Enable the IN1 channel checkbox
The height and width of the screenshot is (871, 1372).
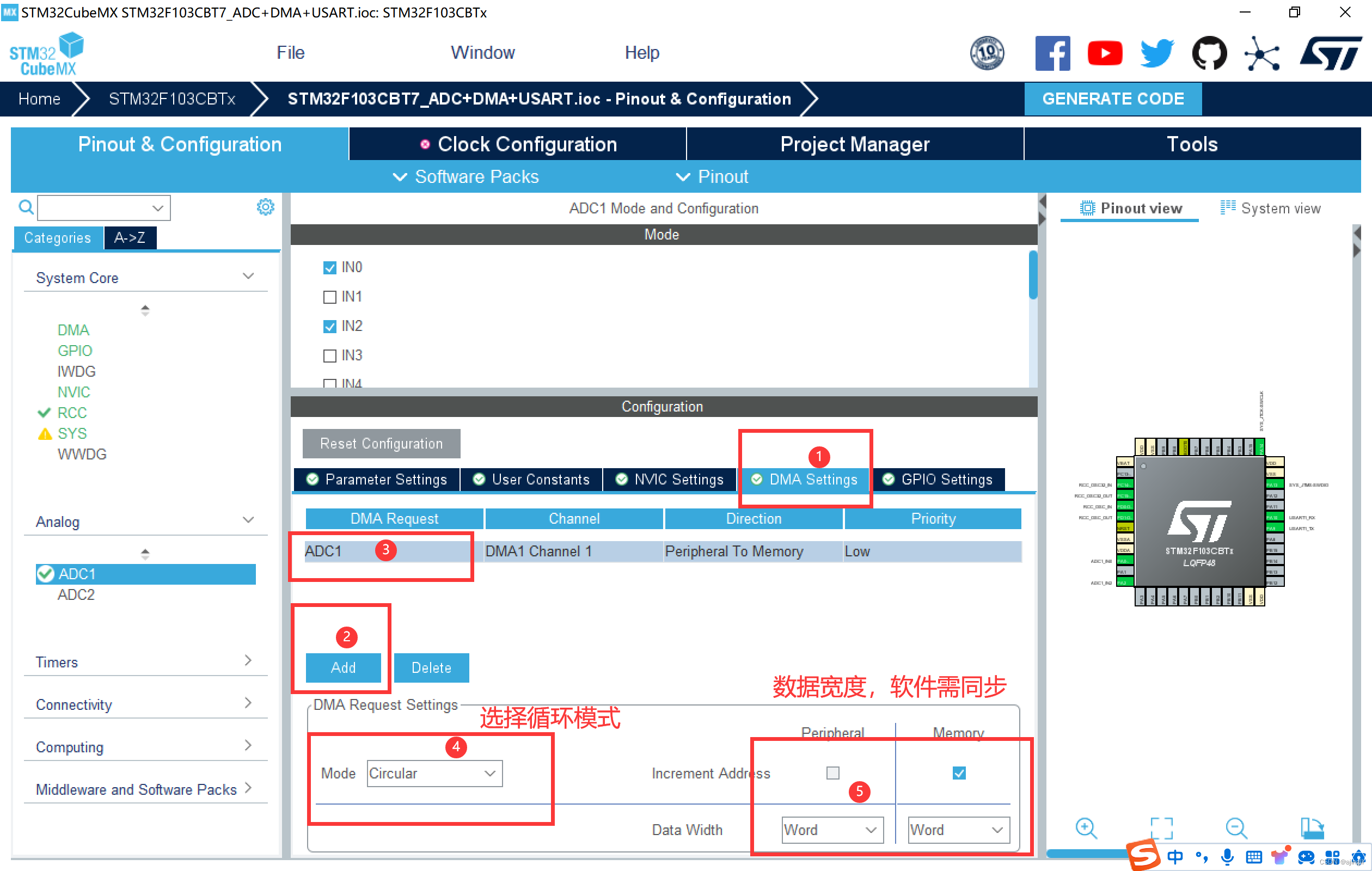tap(329, 297)
